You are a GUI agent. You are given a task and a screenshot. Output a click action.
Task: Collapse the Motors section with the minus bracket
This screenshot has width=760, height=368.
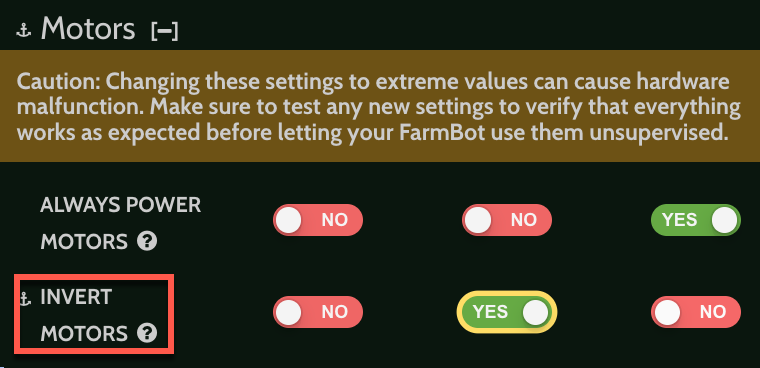(x=165, y=32)
